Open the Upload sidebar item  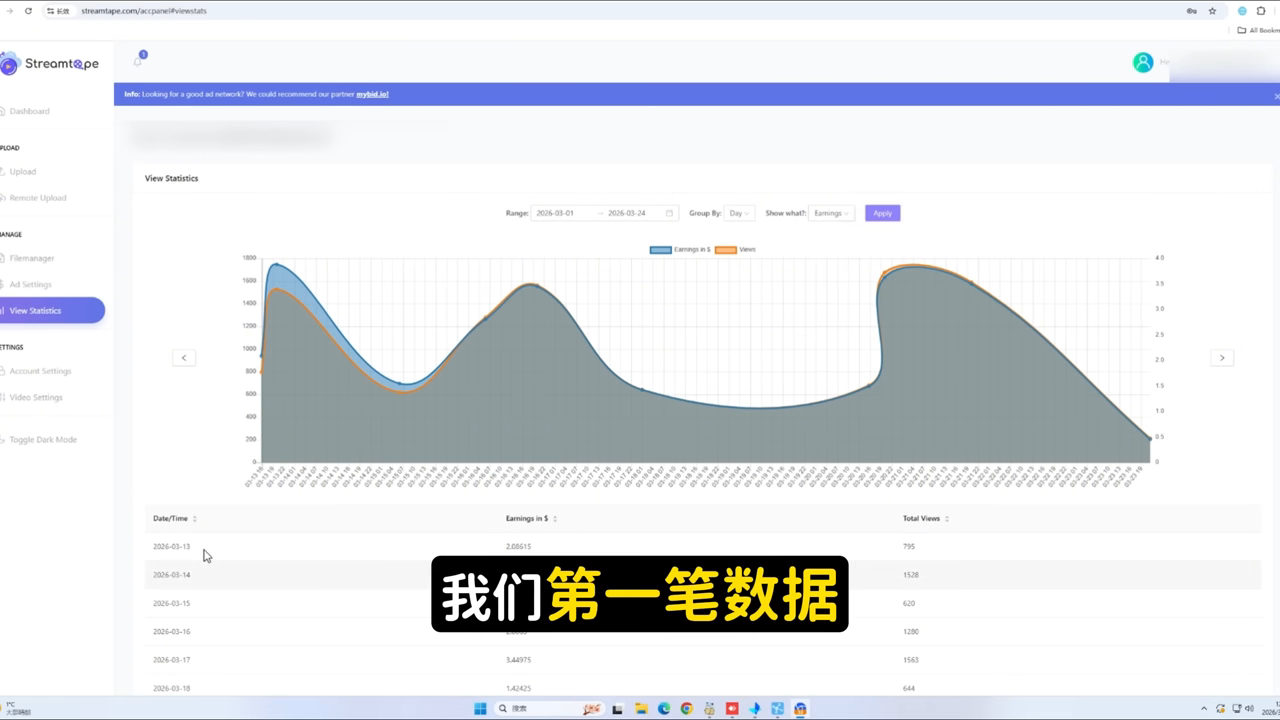pyautogui.click(x=22, y=171)
